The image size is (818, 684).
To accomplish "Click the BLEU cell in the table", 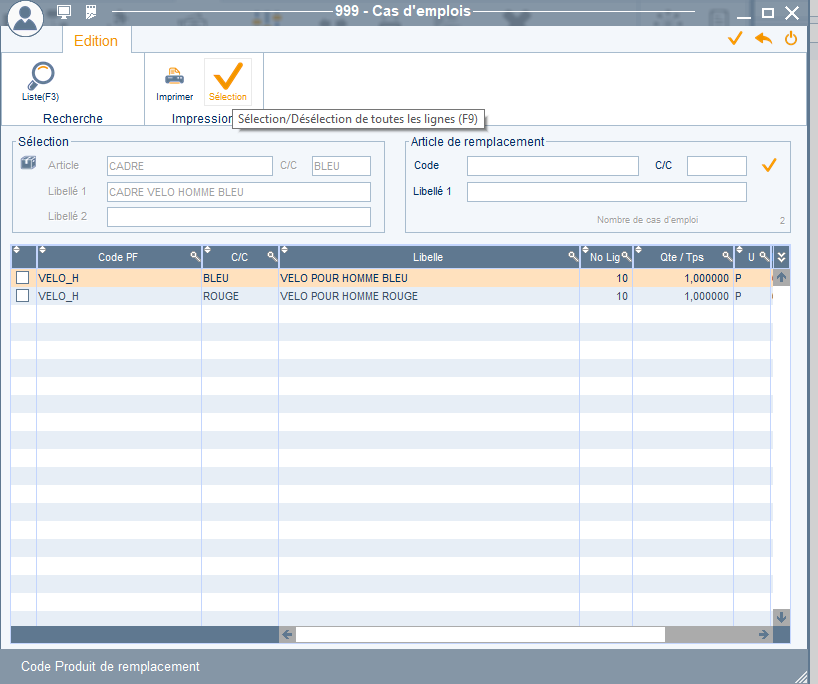I will coord(239,278).
